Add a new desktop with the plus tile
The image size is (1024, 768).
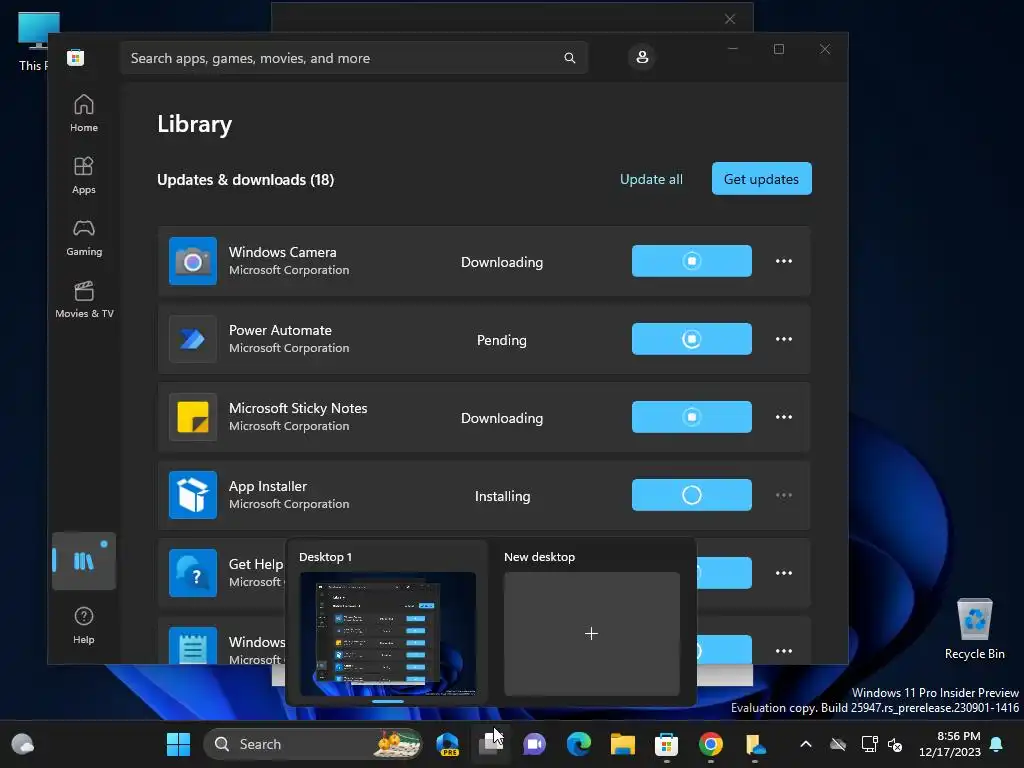(x=592, y=633)
